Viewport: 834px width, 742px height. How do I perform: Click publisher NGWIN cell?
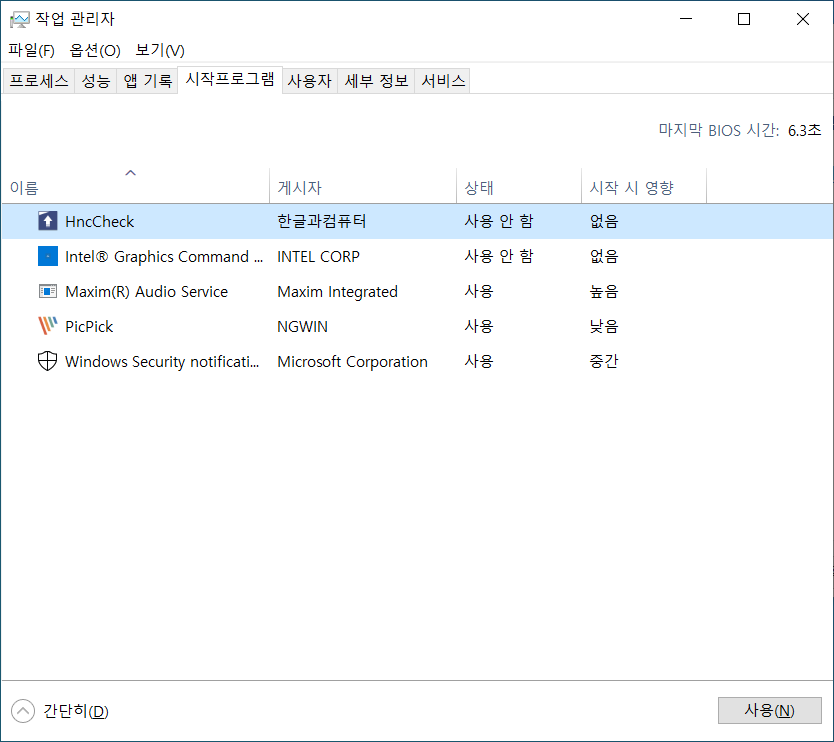coord(302,327)
